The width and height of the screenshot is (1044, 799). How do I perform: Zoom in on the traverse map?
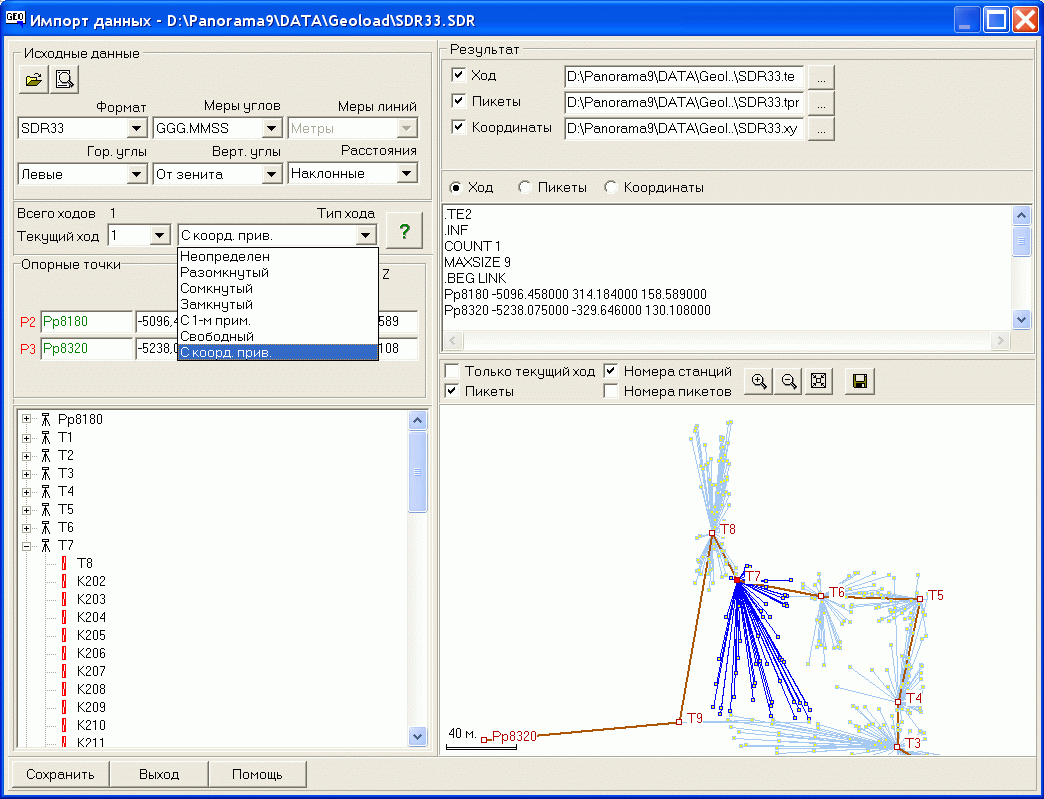click(760, 381)
